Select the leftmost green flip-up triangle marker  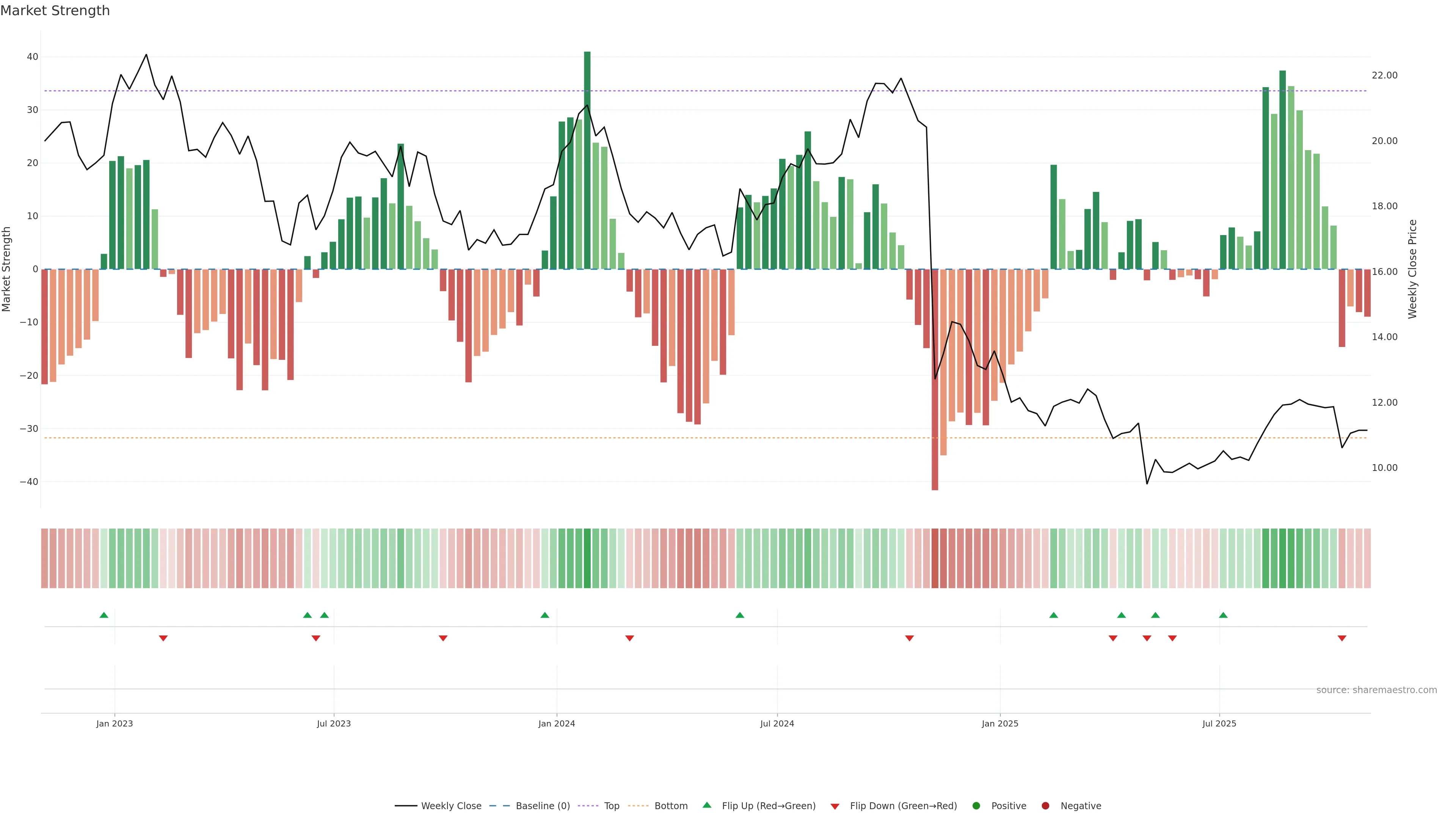(x=104, y=615)
